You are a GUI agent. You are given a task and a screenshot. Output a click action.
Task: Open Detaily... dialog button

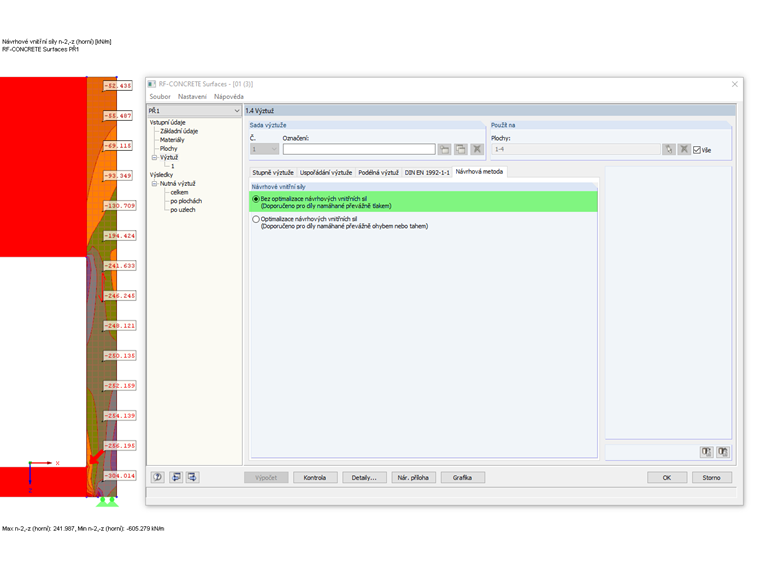[x=364, y=477]
